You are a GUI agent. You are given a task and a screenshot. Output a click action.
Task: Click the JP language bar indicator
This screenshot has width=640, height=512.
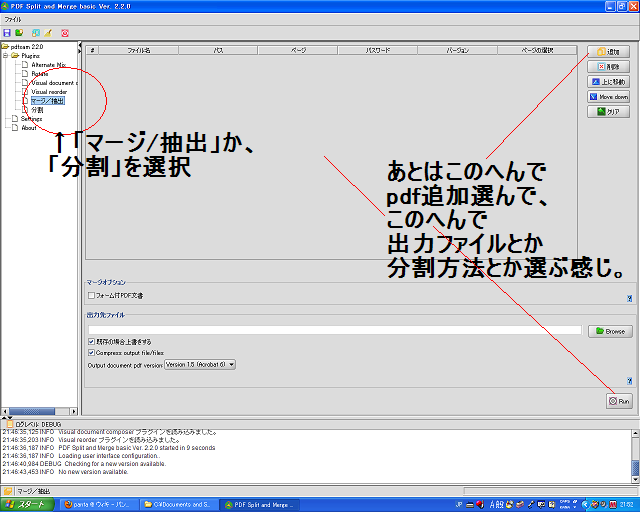pyautogui.click(x=459, y=505)
